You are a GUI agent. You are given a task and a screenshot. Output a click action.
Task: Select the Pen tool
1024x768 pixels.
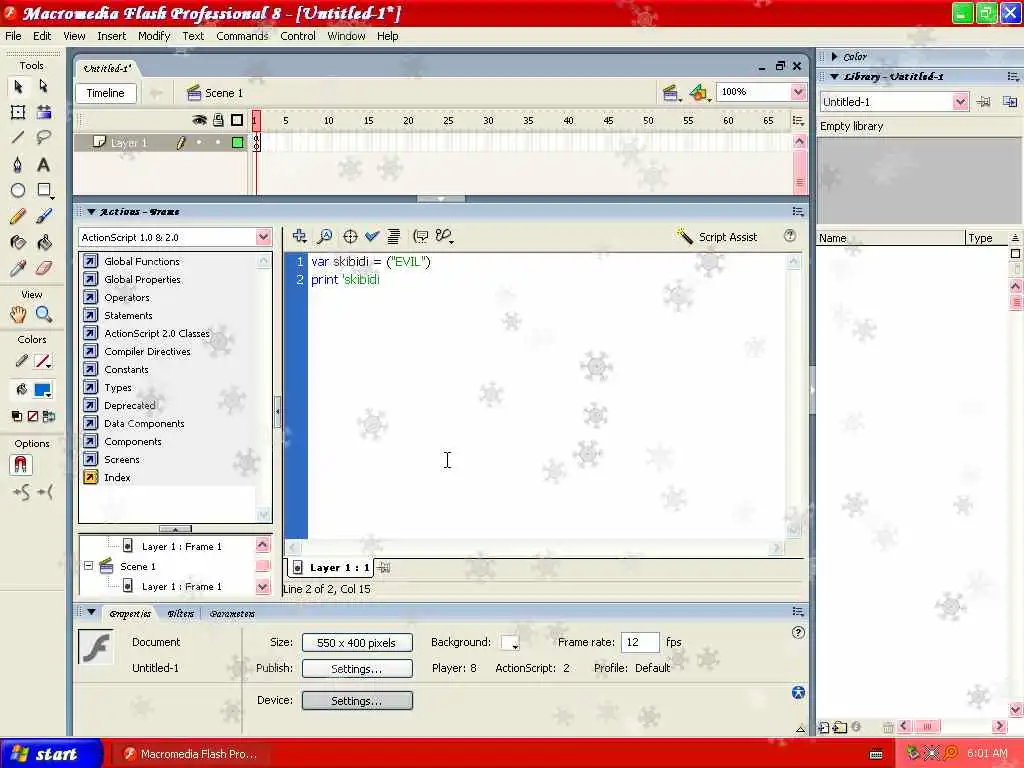tap(18, 164)
